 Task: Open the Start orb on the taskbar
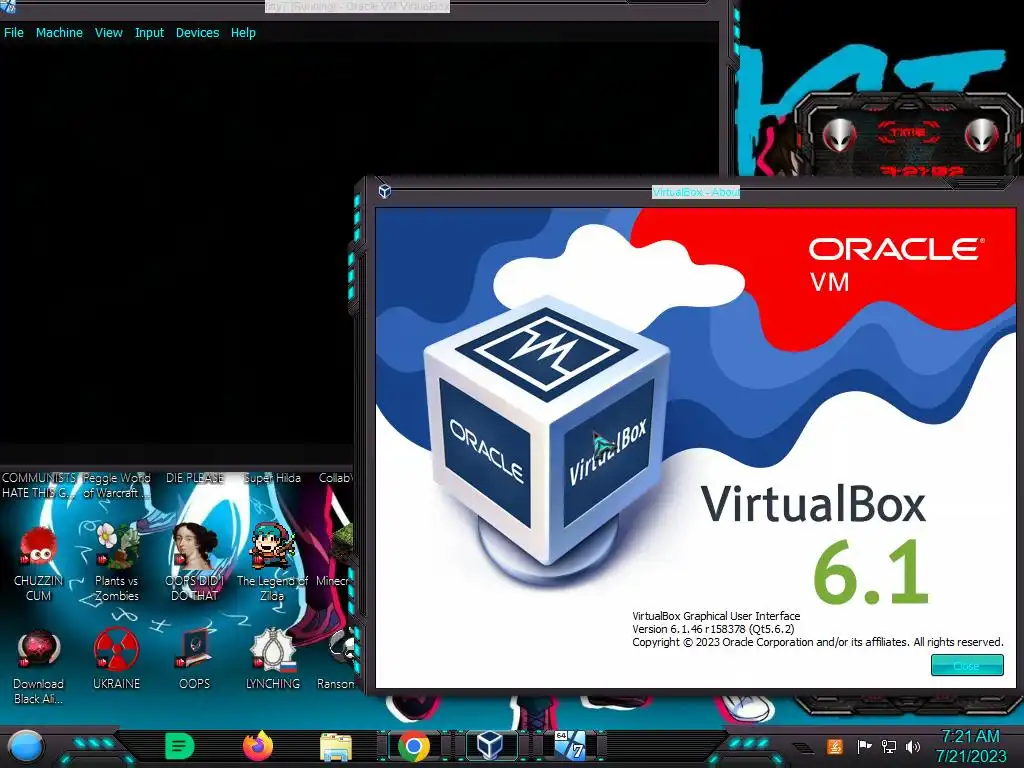(x=25, y=746)
